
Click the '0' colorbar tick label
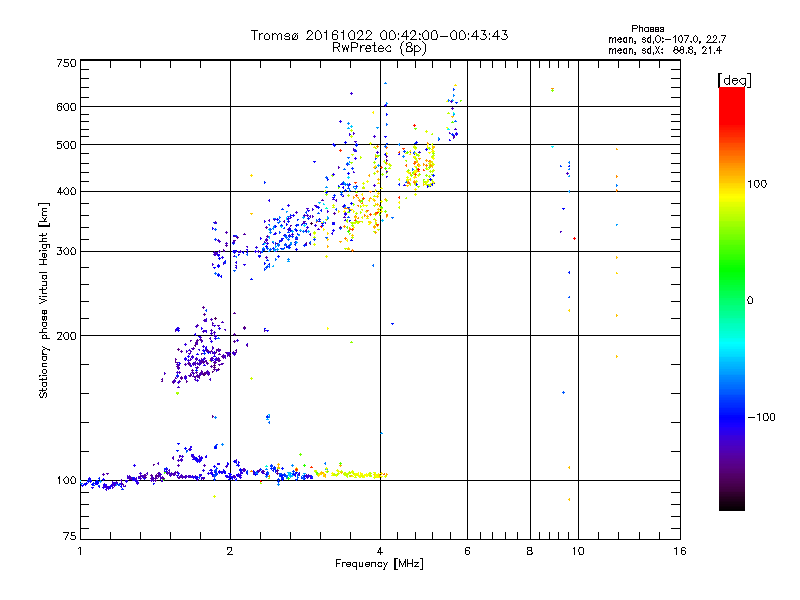pyautogui.click(x=749, y=301)
